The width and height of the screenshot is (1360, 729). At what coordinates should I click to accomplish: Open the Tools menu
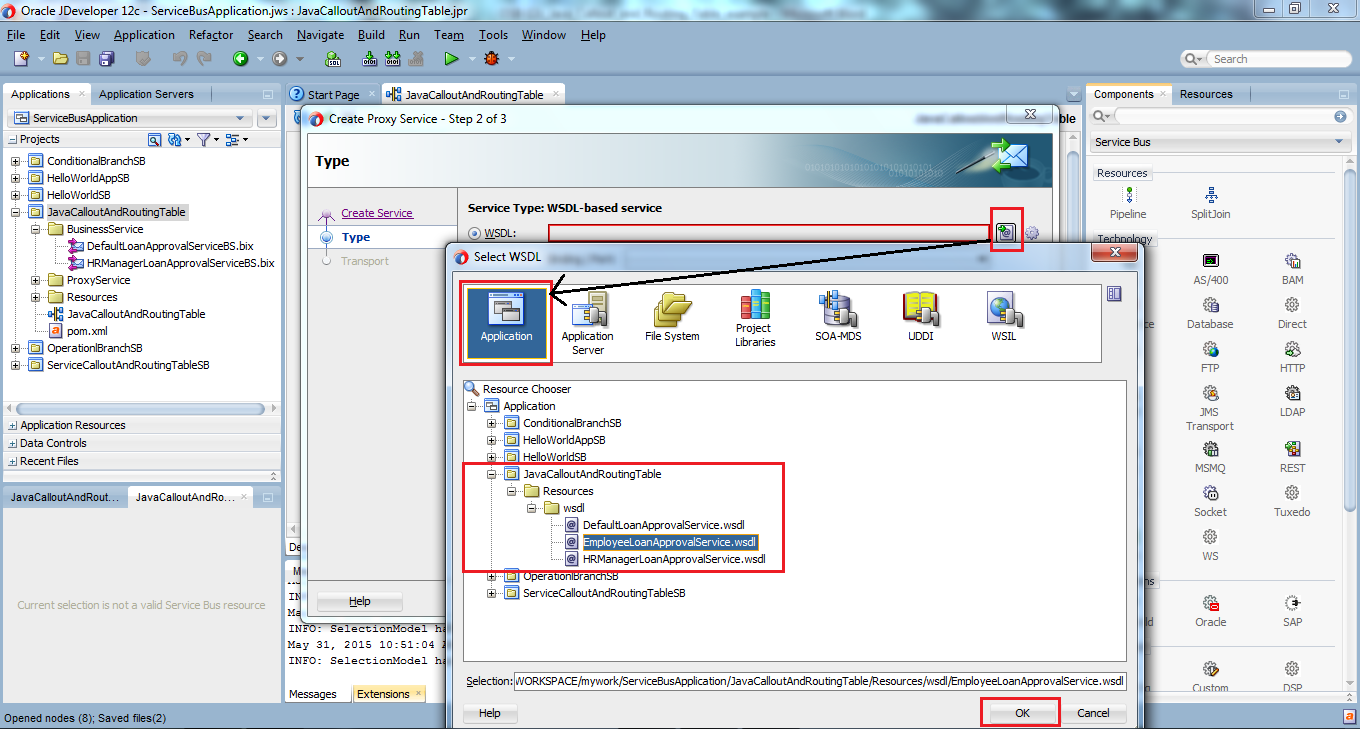(x=493, y=34)
